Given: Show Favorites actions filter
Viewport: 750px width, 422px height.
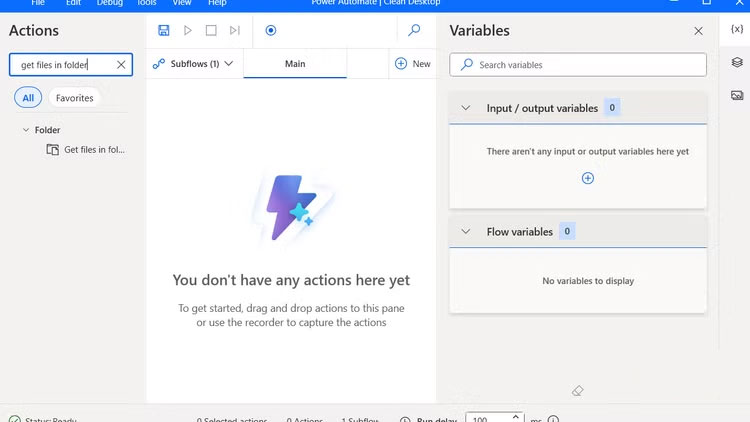Looking at the screenshot, I should point(75,98).
